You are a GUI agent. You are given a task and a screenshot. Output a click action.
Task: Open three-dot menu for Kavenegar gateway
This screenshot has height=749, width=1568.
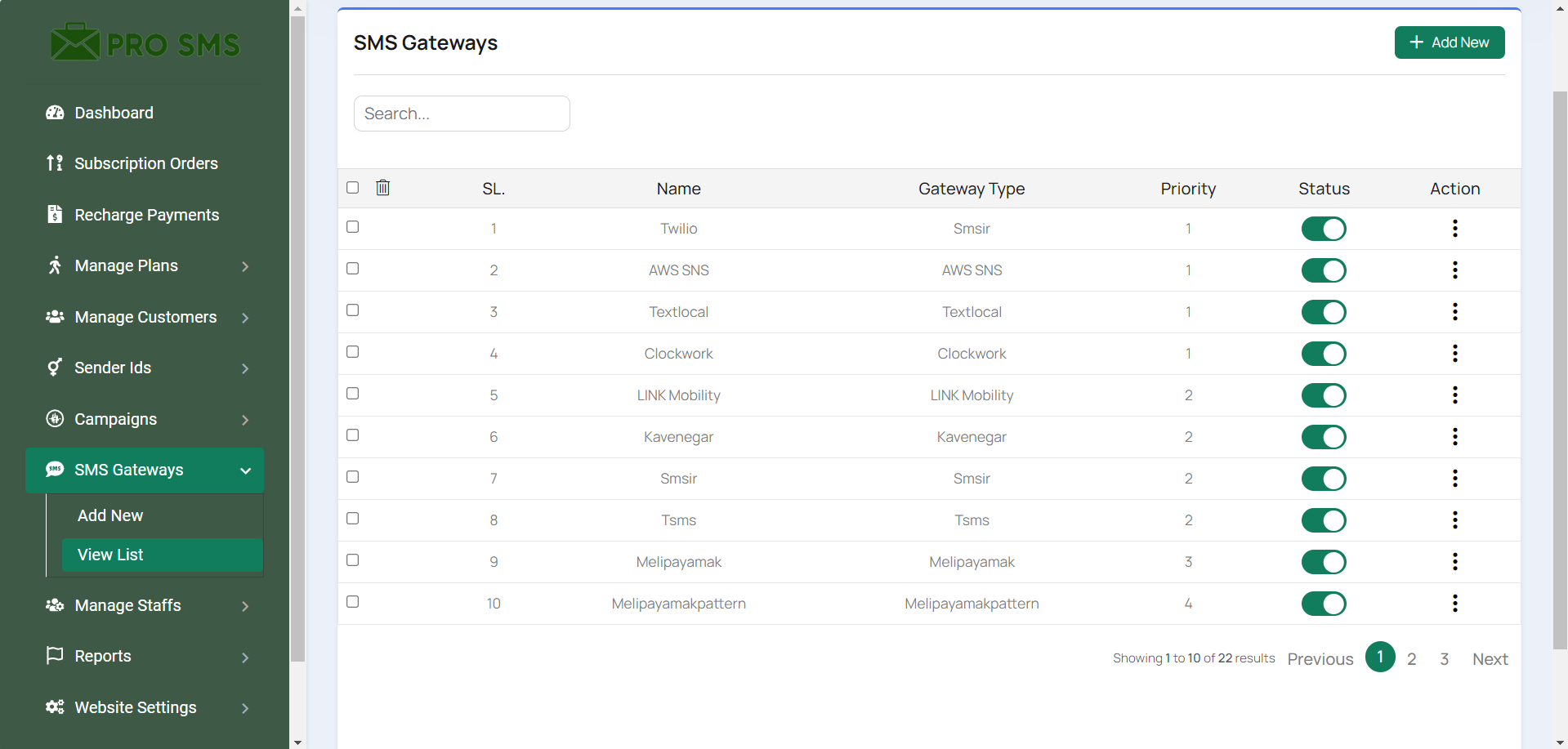[1454, 437]
